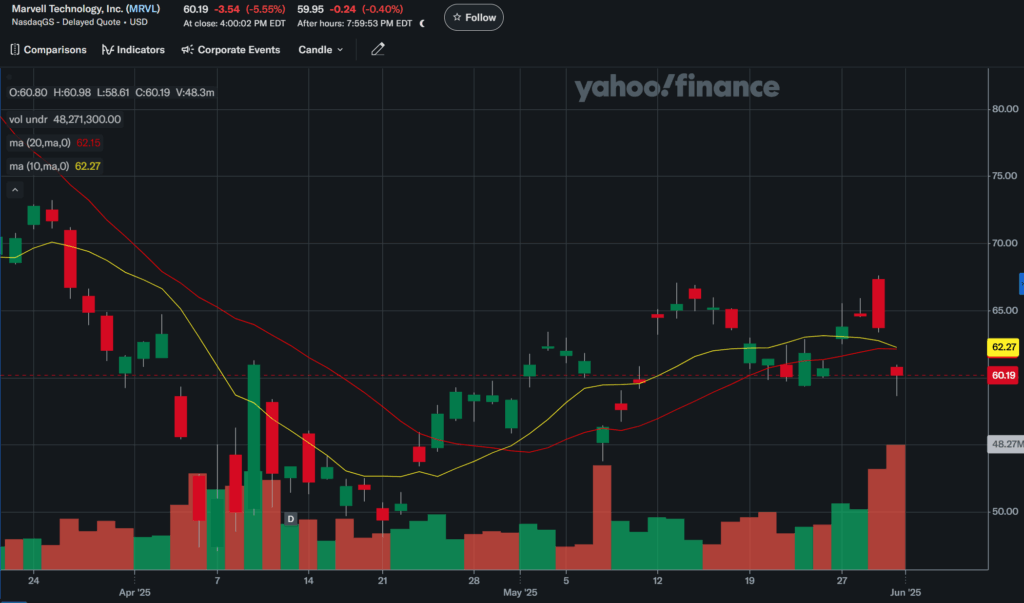Click the Jun '25 date axis label
Image resolution: width=1024 pixels, height=603 pixels.
tap(906, 593)
